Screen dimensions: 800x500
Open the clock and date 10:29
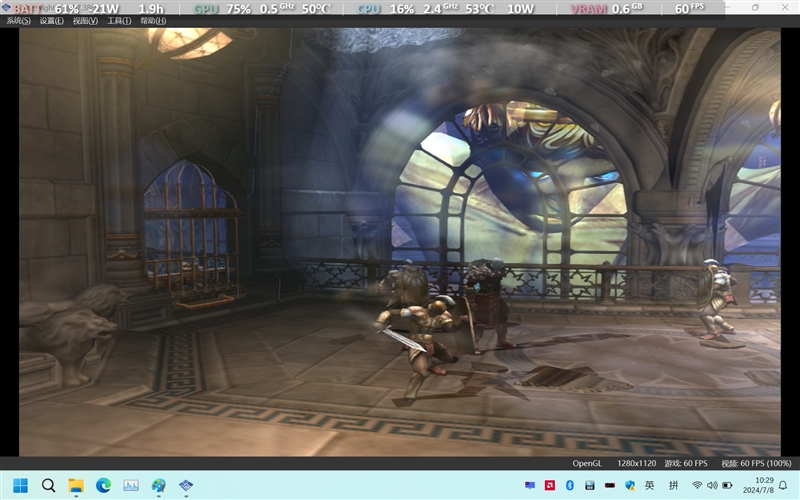(x=757, y=485)
